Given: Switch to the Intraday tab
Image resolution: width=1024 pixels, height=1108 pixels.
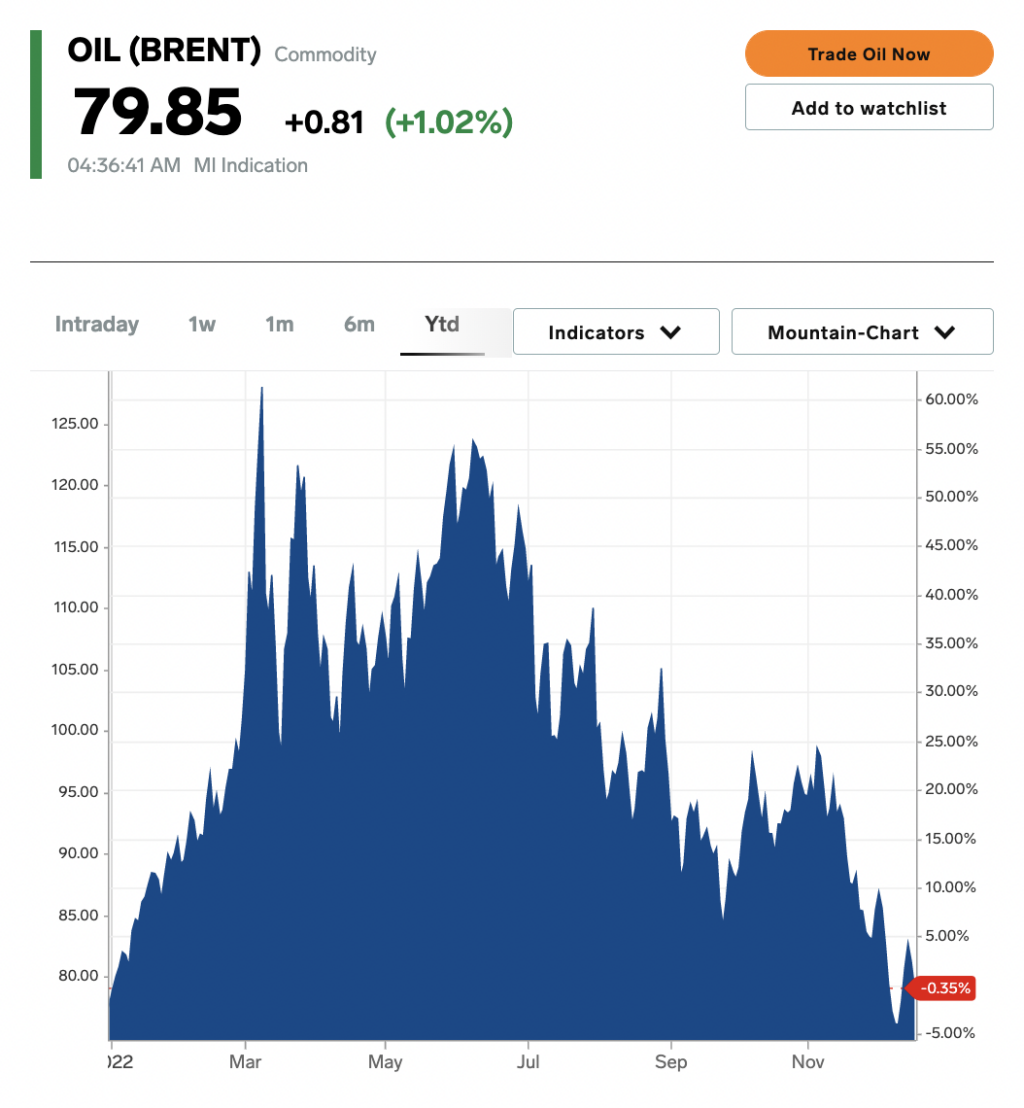Looking at the screenshot, I should (97, 324).
